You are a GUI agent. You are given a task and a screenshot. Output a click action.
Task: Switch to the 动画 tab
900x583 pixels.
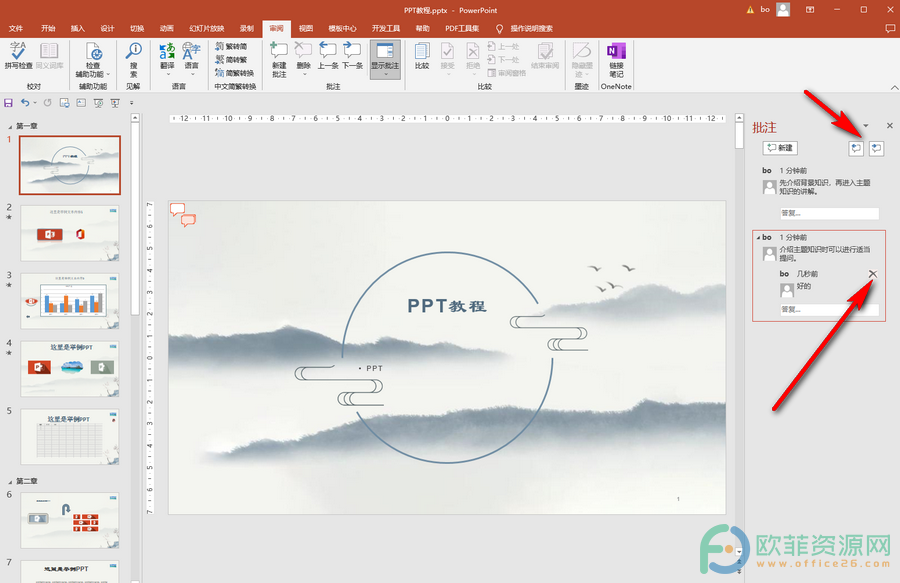[x=166, y=28]
